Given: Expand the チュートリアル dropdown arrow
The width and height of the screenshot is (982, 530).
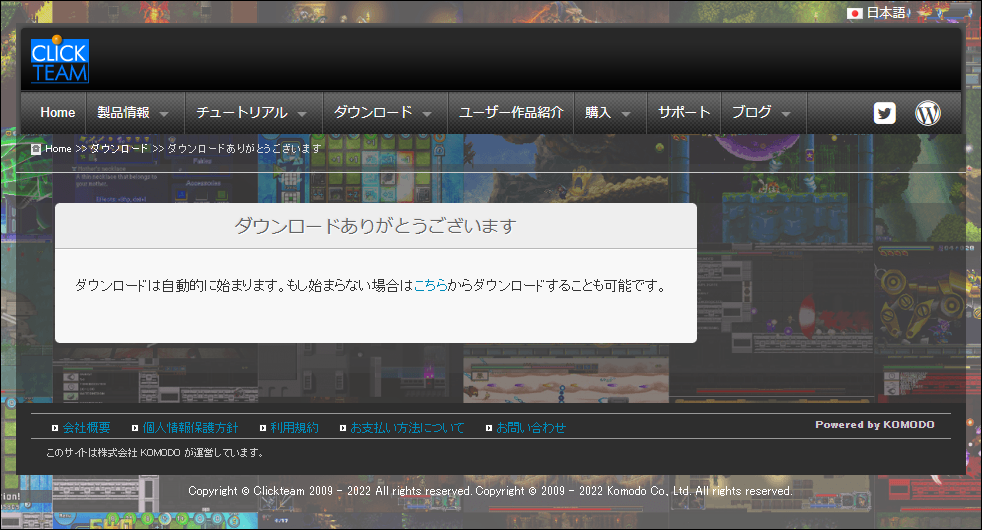Looking at the screenshot, I should (302, 114).
